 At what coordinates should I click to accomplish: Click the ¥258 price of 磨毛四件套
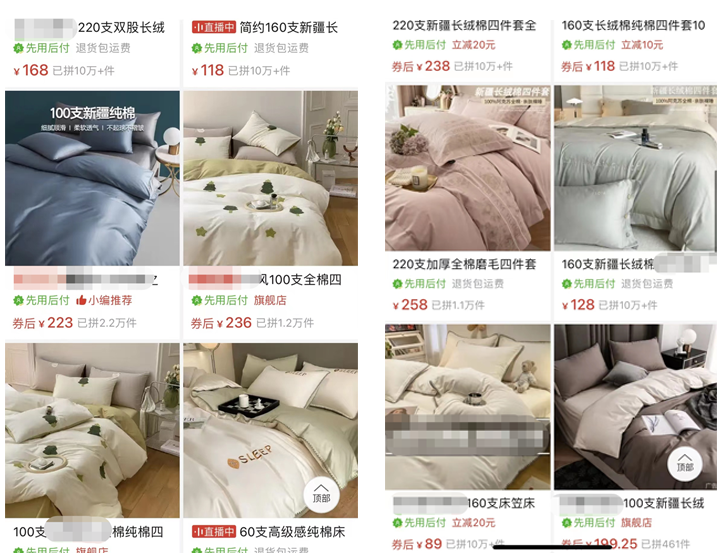pos(409,305)
